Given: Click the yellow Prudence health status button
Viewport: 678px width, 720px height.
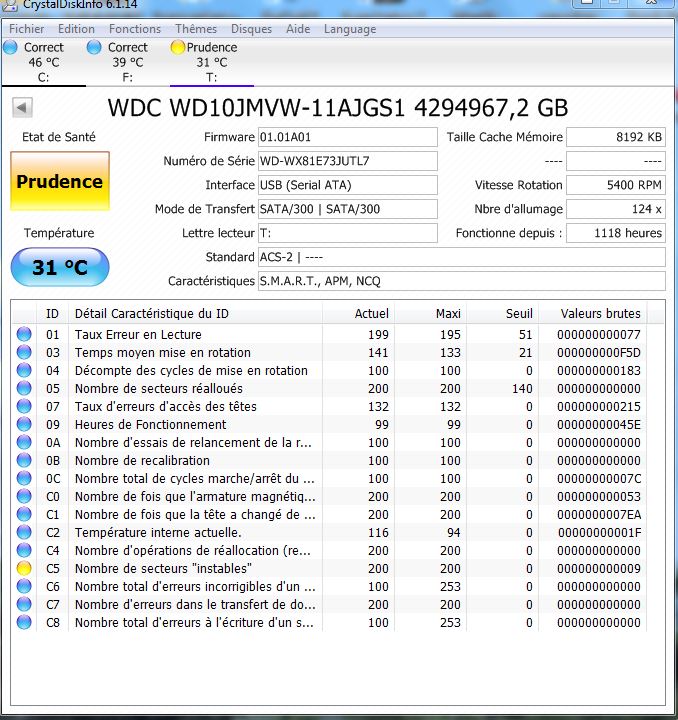Looking at the screenshot, I should (60, 181).
